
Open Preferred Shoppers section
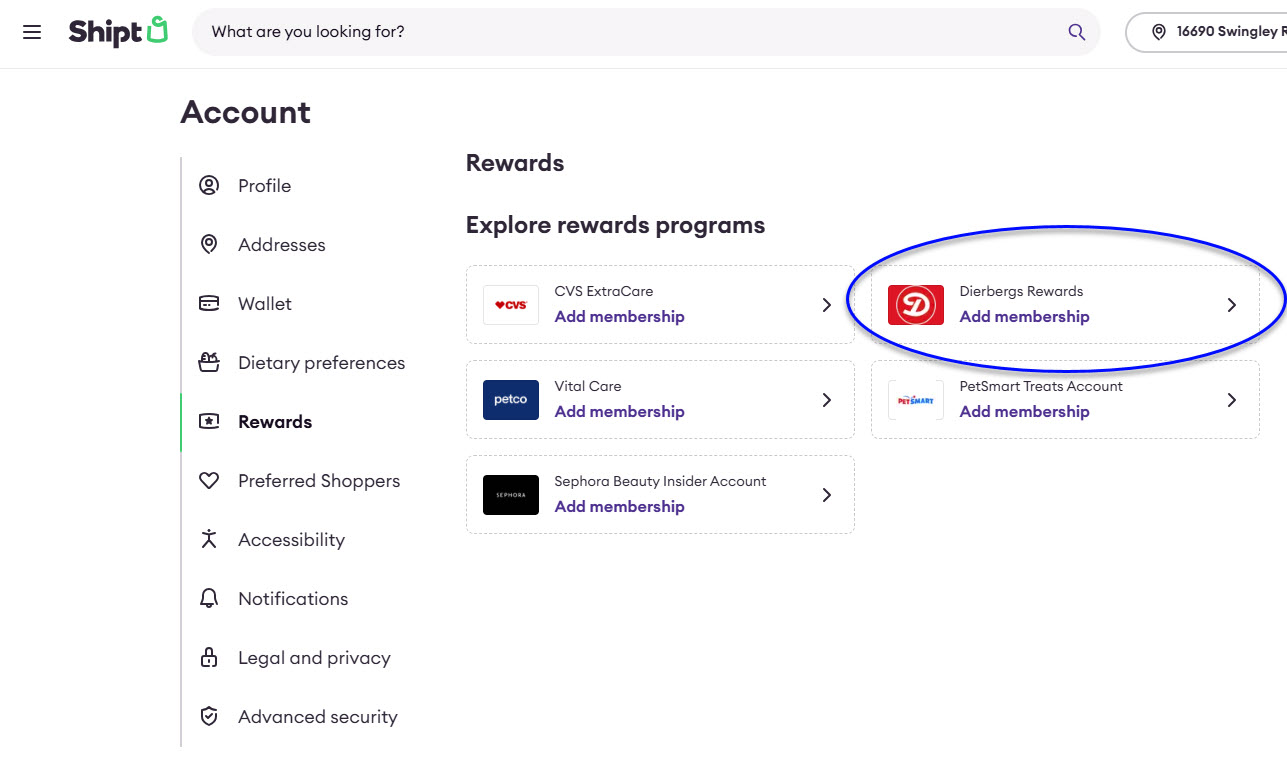[319, 481]
